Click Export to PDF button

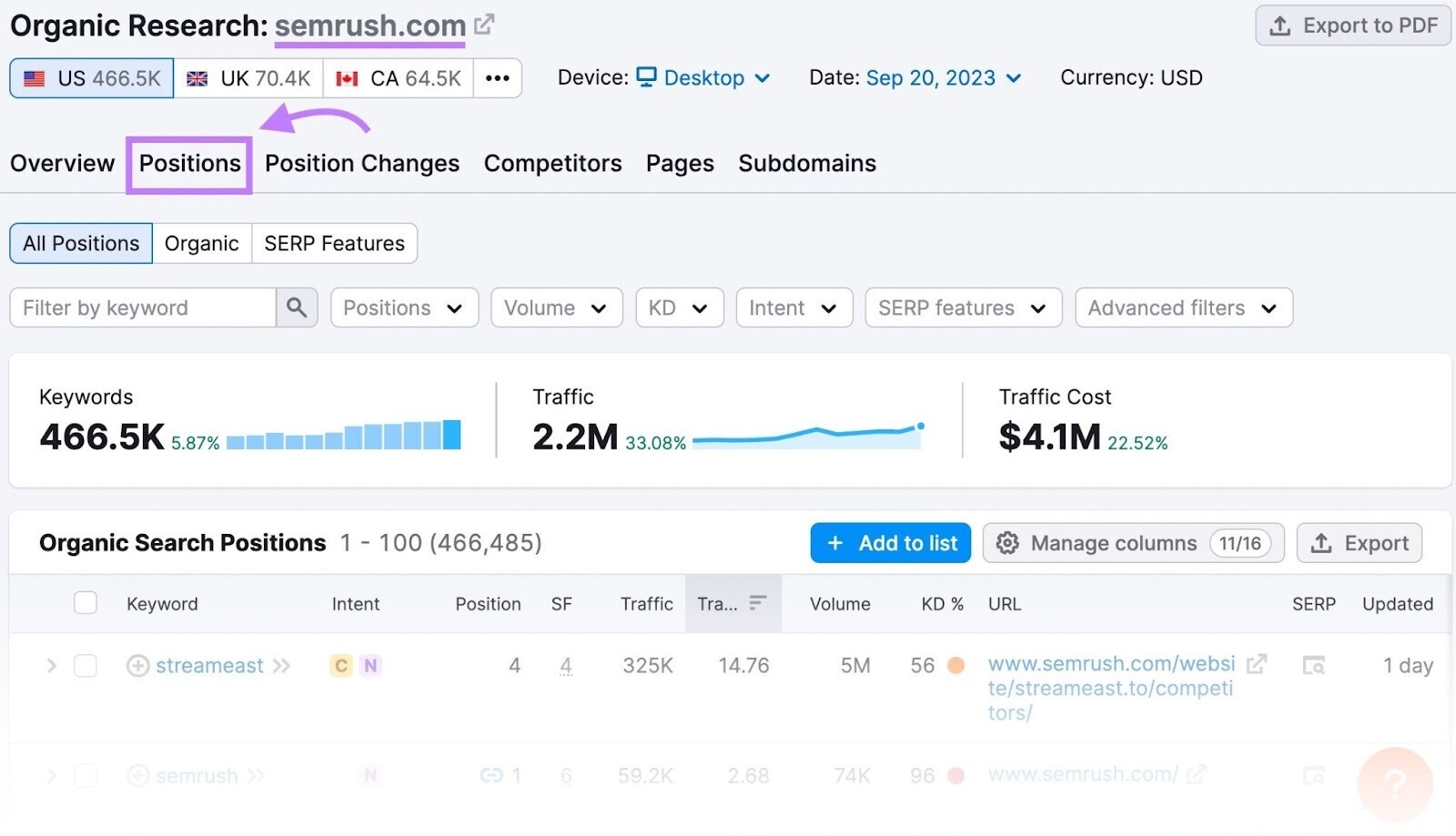click(1352, 25)
